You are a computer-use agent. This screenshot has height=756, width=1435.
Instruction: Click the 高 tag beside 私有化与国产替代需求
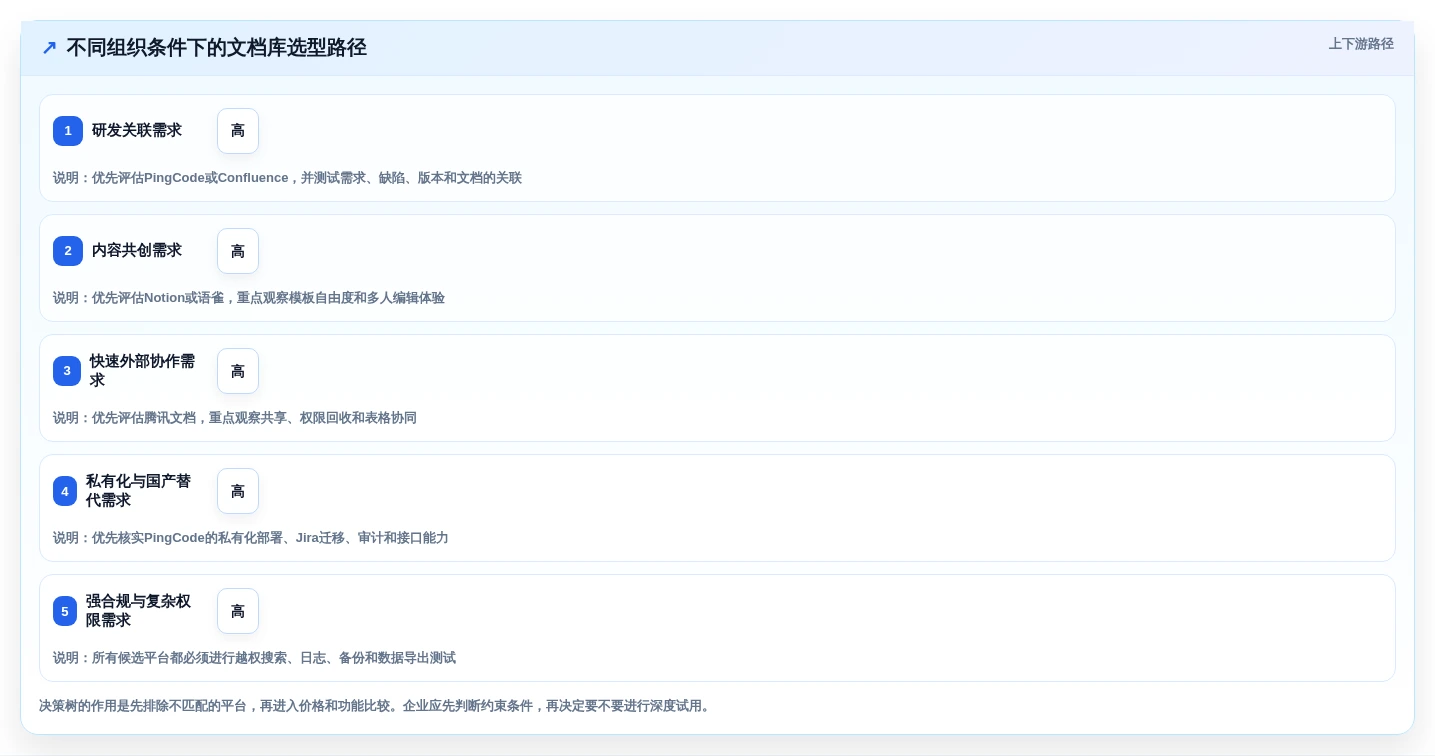pyautogui.click(x=238, y=491)
